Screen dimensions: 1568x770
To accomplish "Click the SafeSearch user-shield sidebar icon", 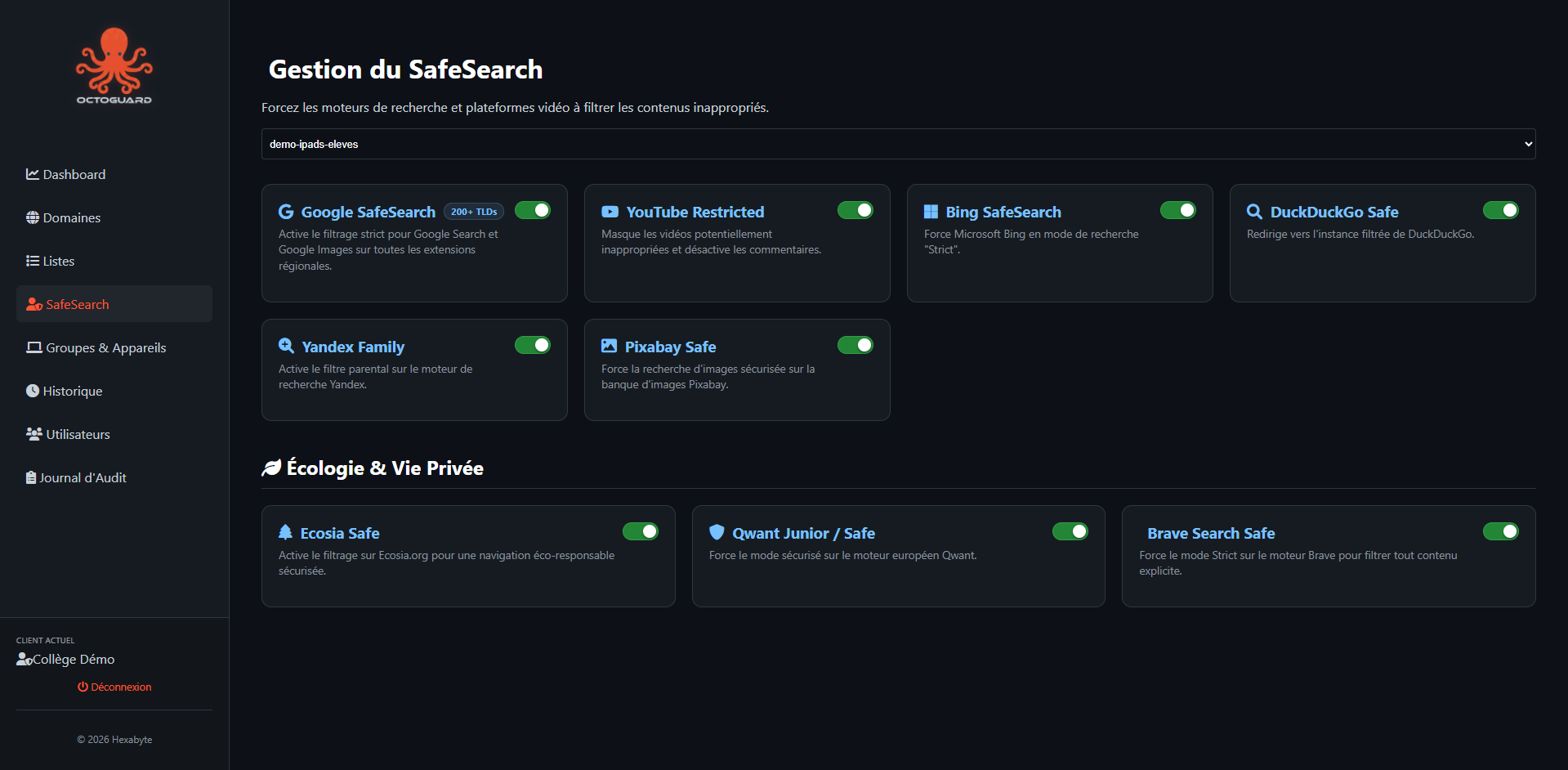I will click(x=34, y=304).
